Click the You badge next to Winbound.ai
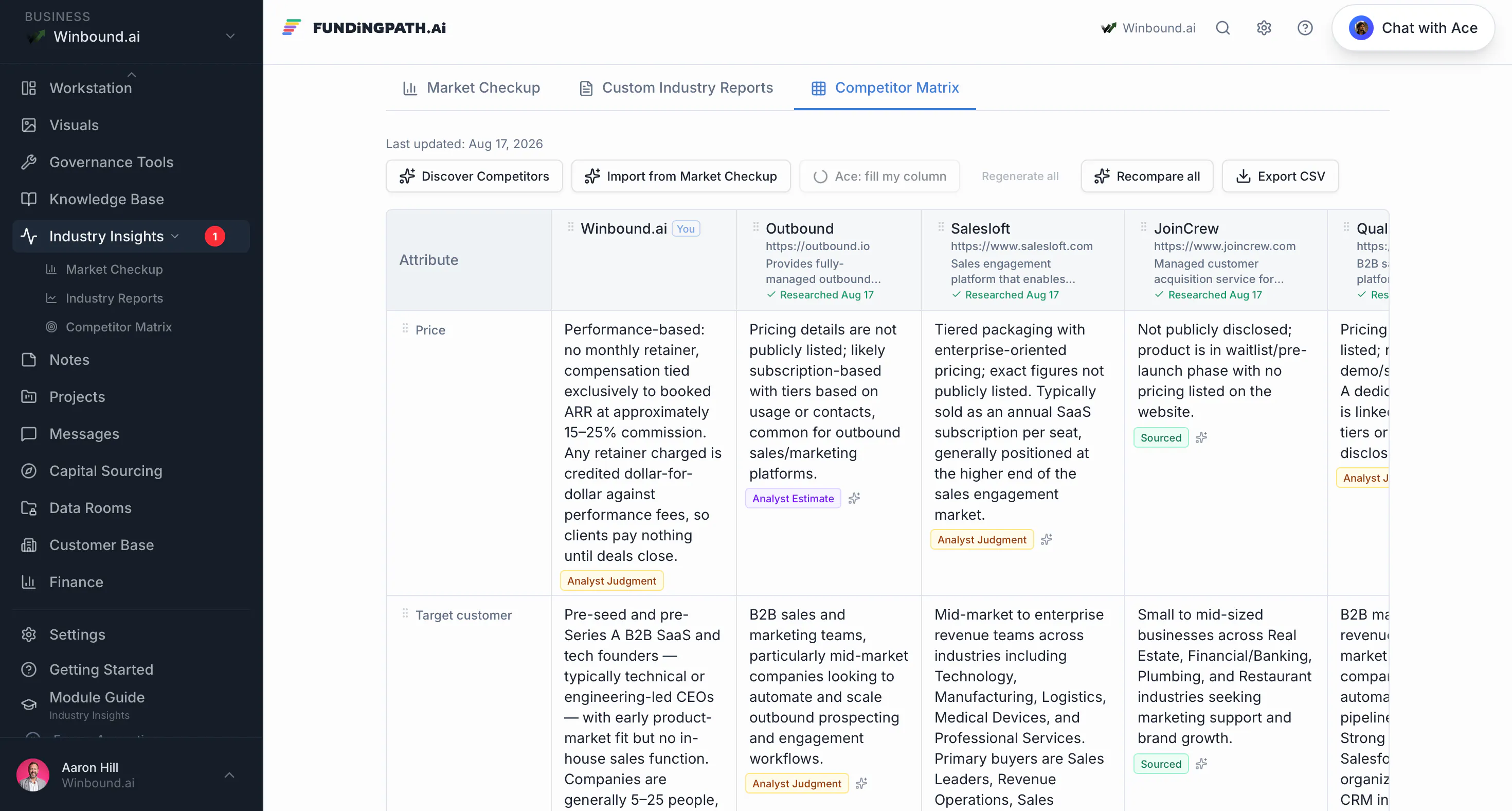This screenshot has width=1512, height=811. [686, 228]
